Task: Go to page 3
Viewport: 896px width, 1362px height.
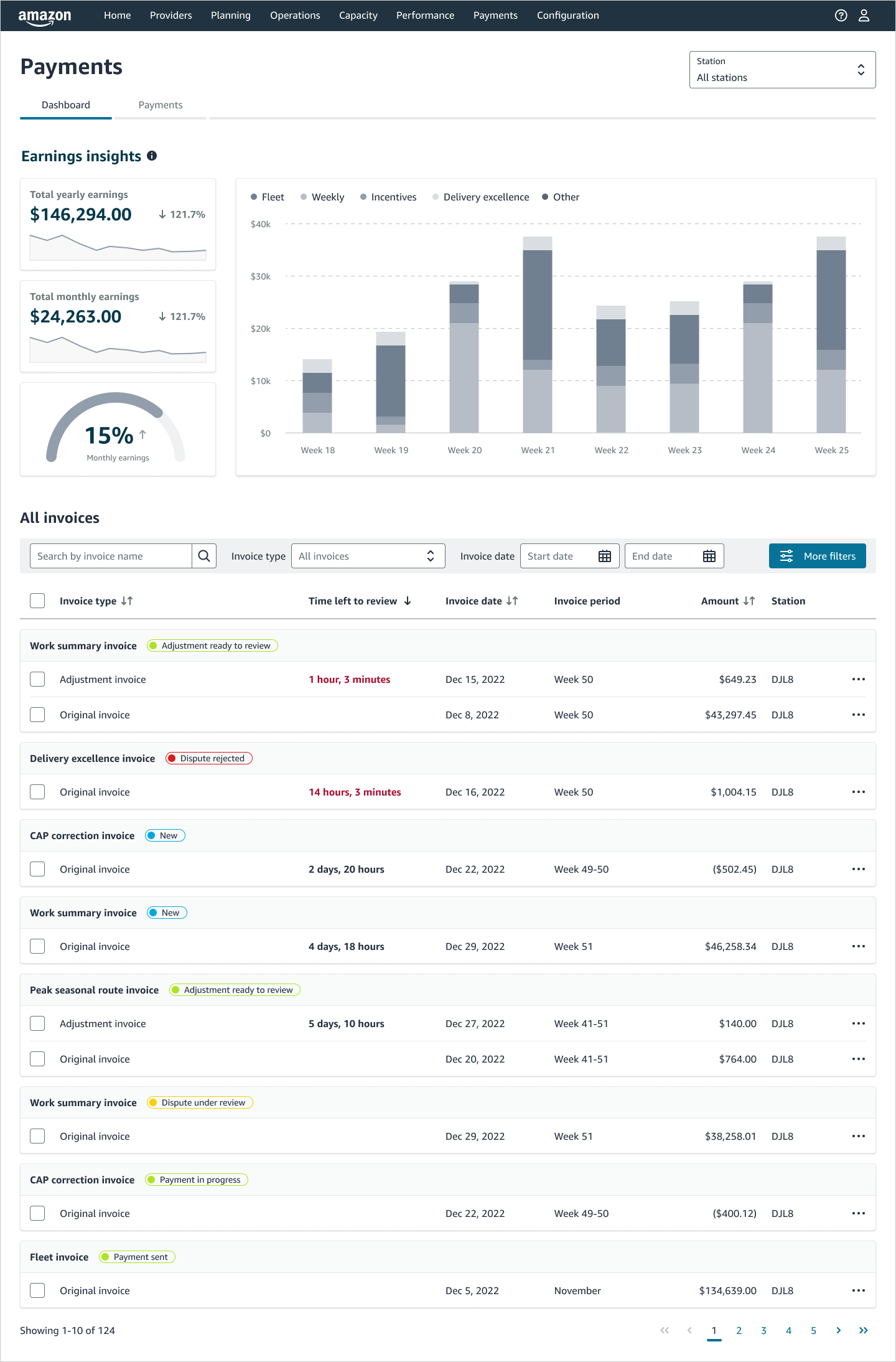Action: [x=763, y=1330]
